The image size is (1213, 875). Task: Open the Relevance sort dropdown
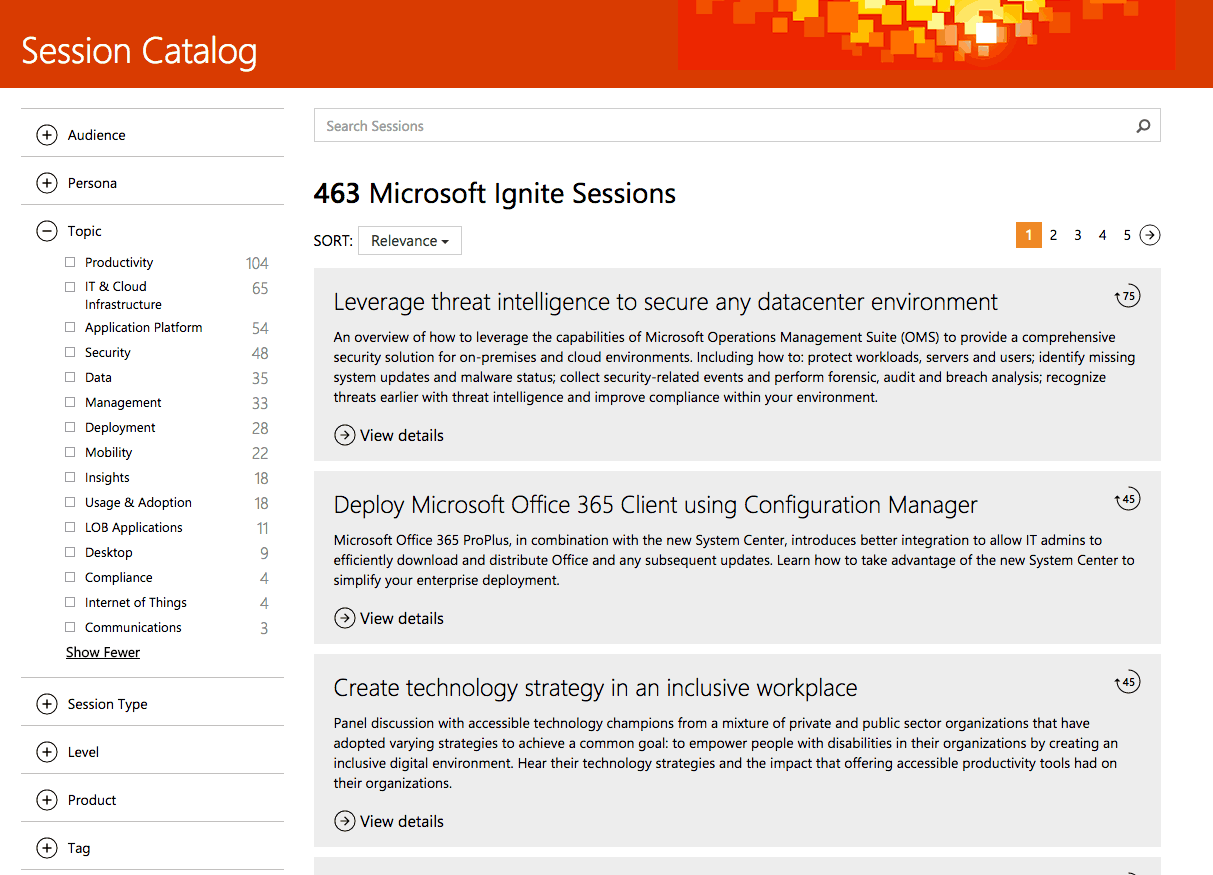click(x=410, y=241)
